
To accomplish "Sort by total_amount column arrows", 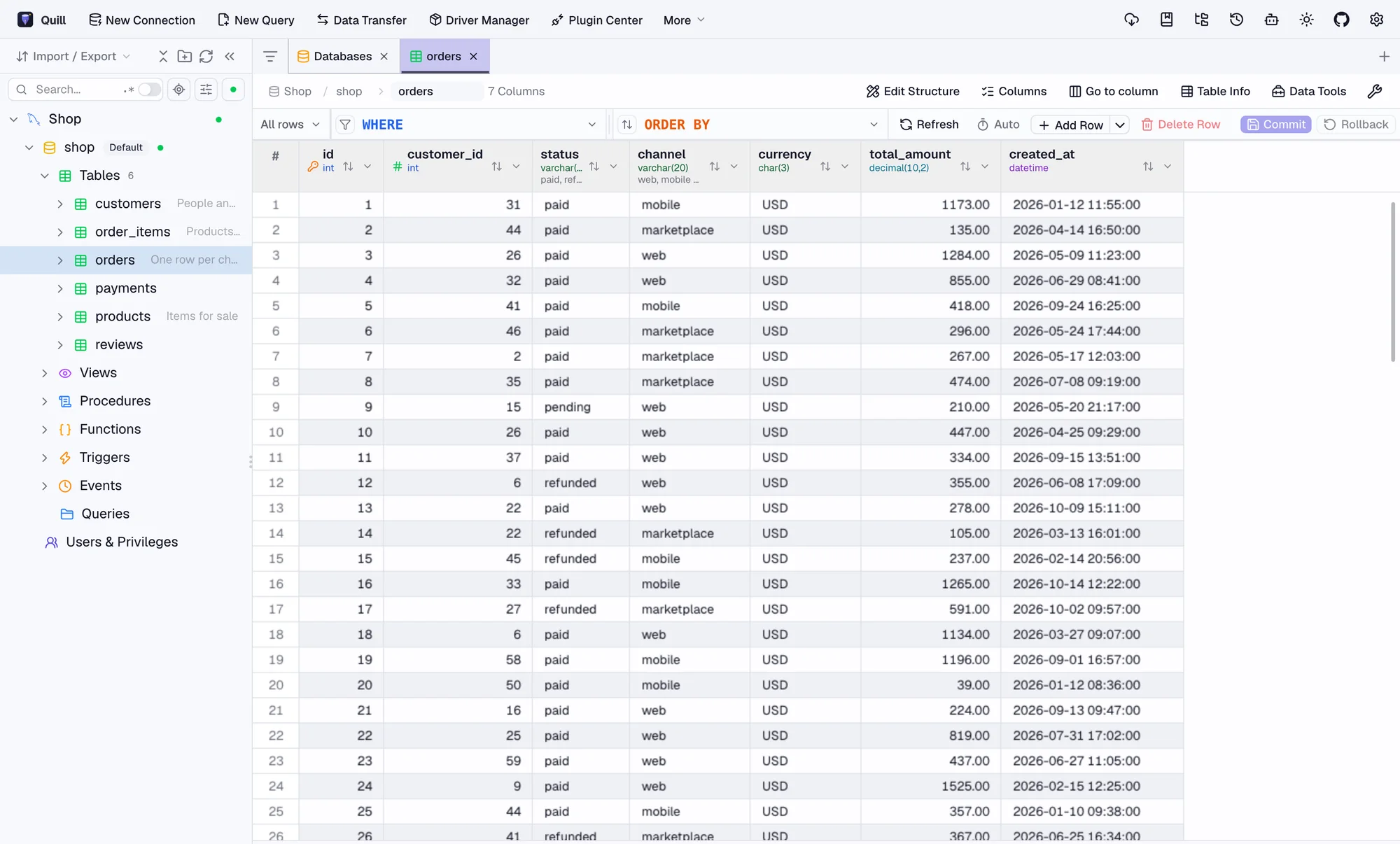I will click(965, 167).
